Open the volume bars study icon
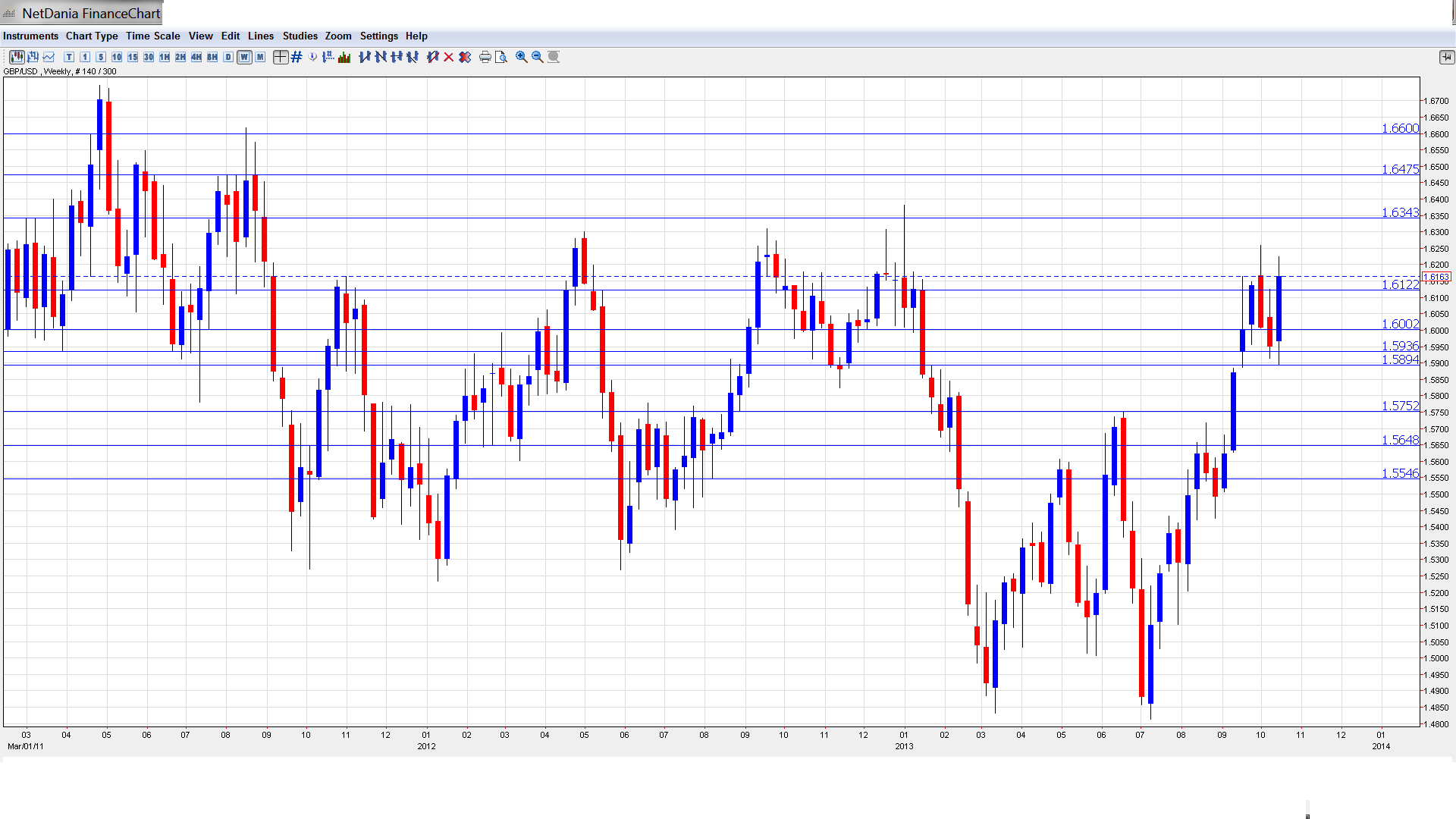Screen dimensions: 1456x819 click(x=344, y=57)
